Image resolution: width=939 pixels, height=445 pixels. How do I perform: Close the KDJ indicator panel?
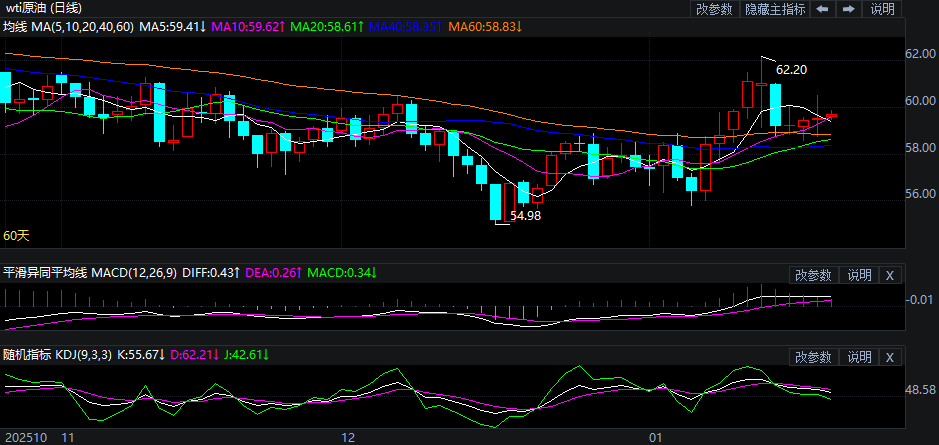890,357
